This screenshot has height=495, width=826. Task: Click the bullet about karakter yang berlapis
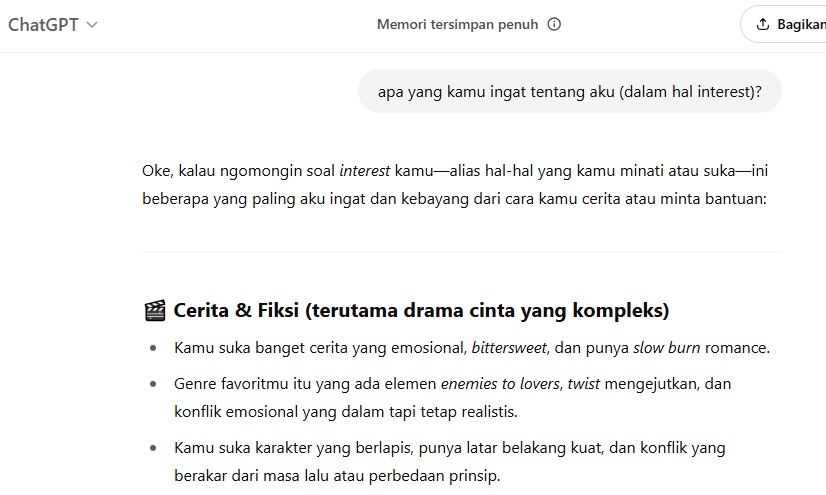(450, 462)
